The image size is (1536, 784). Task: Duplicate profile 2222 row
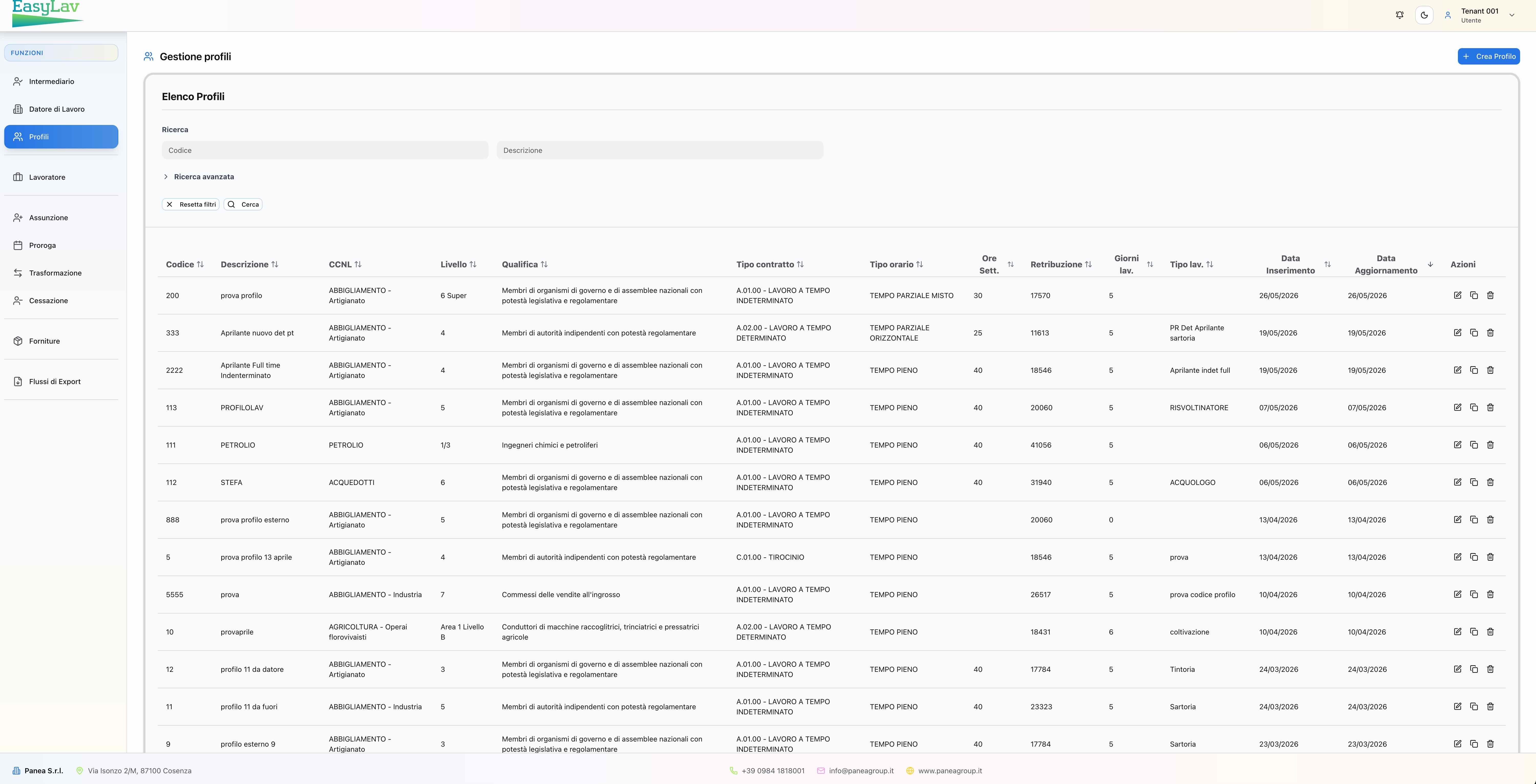pos(1474,370)
